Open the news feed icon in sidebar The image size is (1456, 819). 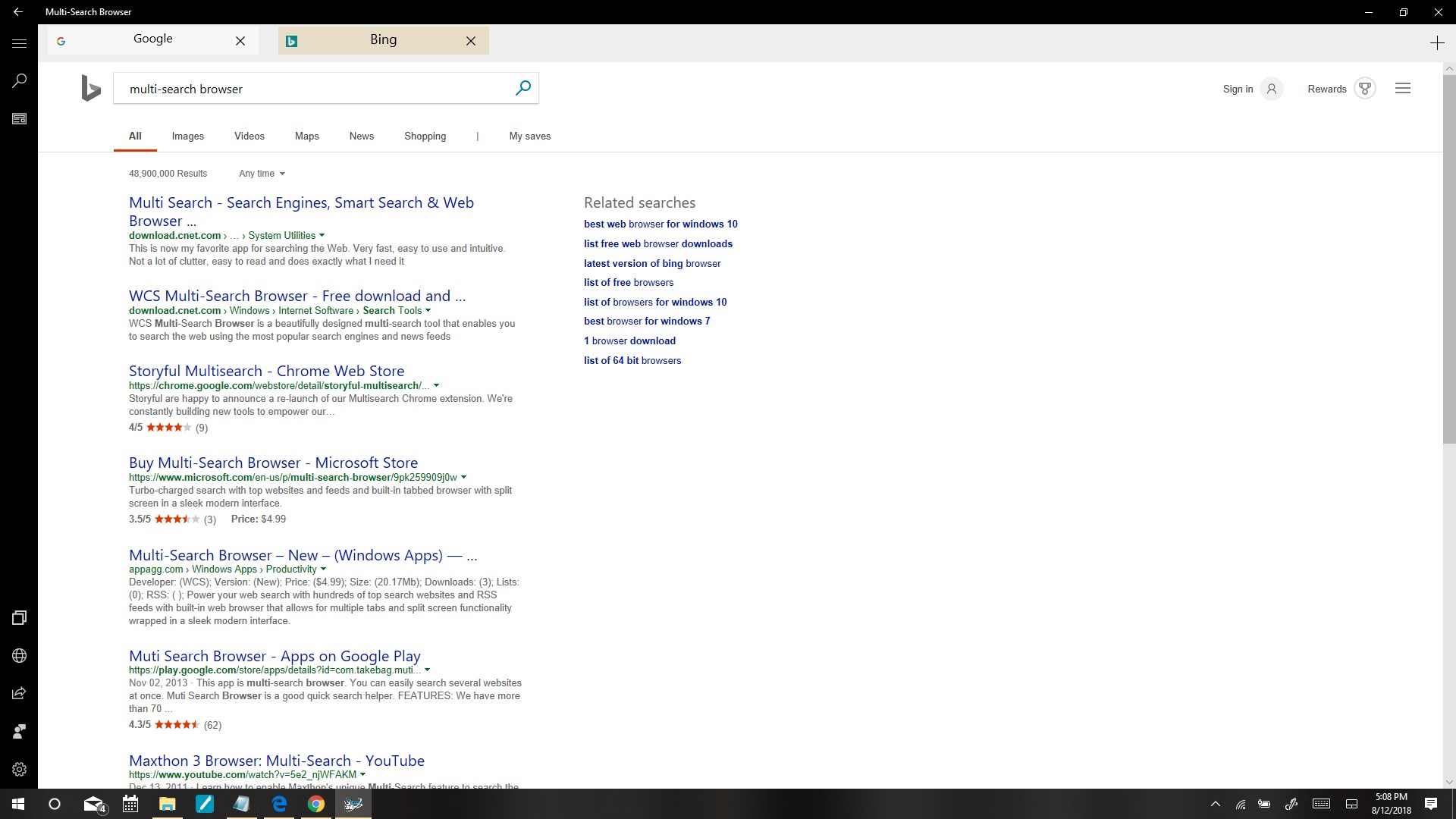19,119
